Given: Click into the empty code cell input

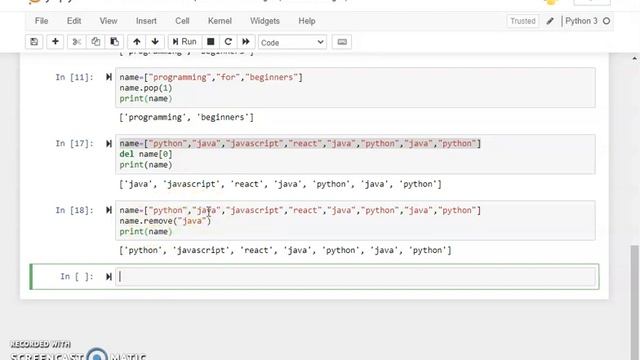Looking at the screenshot, I should point(355,277).
